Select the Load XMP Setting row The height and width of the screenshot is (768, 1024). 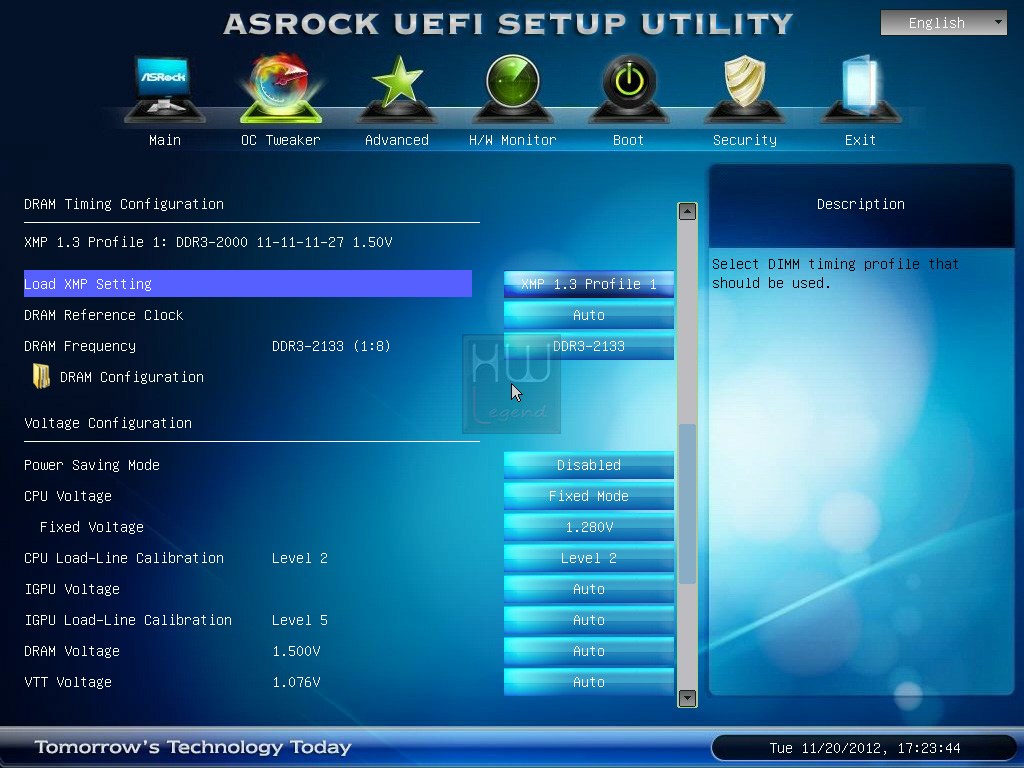248,284
